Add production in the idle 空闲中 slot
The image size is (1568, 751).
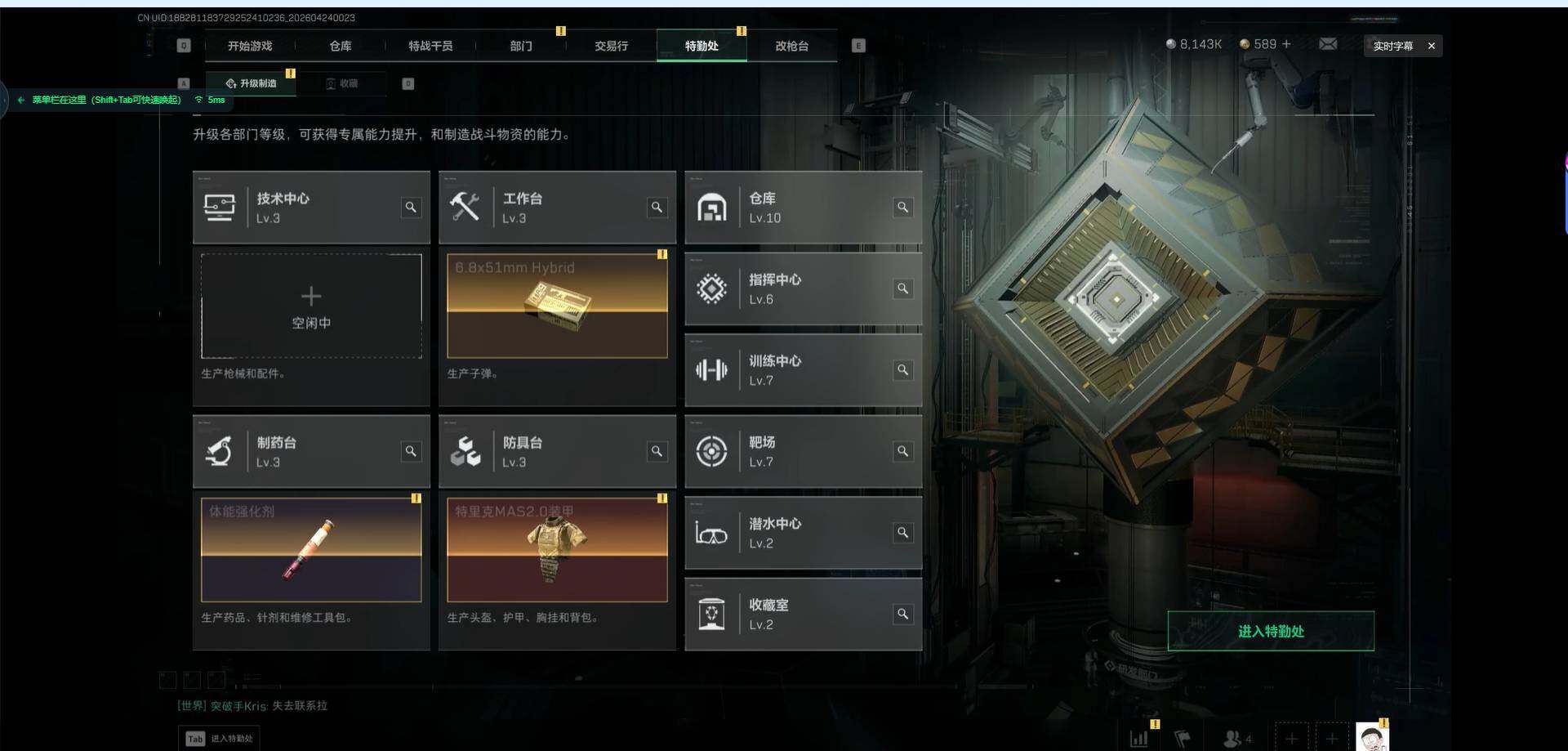(x=311, y=306)
